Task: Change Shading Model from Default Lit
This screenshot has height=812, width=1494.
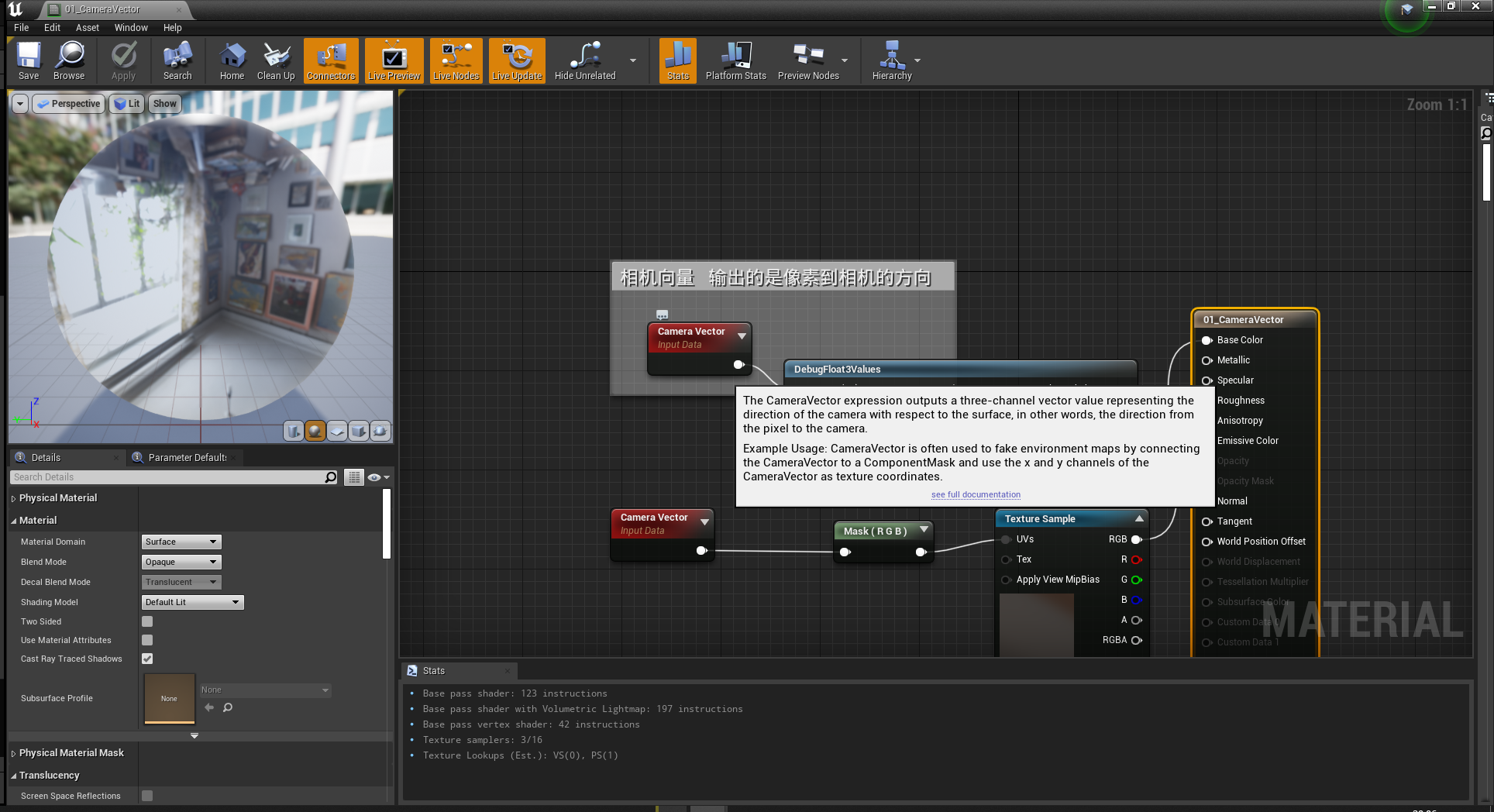Action: click(191, 602)
